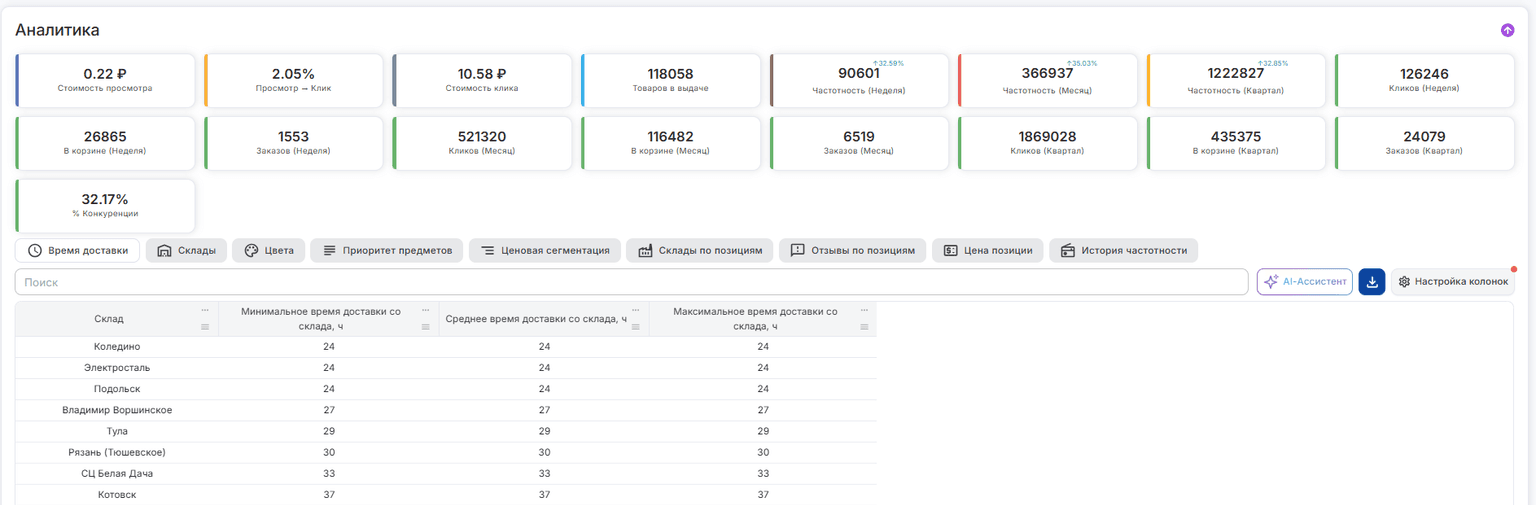Click the warehouse icon on Склады tab
Viewport: 1536px width, 505px height.
click(164, 250)
